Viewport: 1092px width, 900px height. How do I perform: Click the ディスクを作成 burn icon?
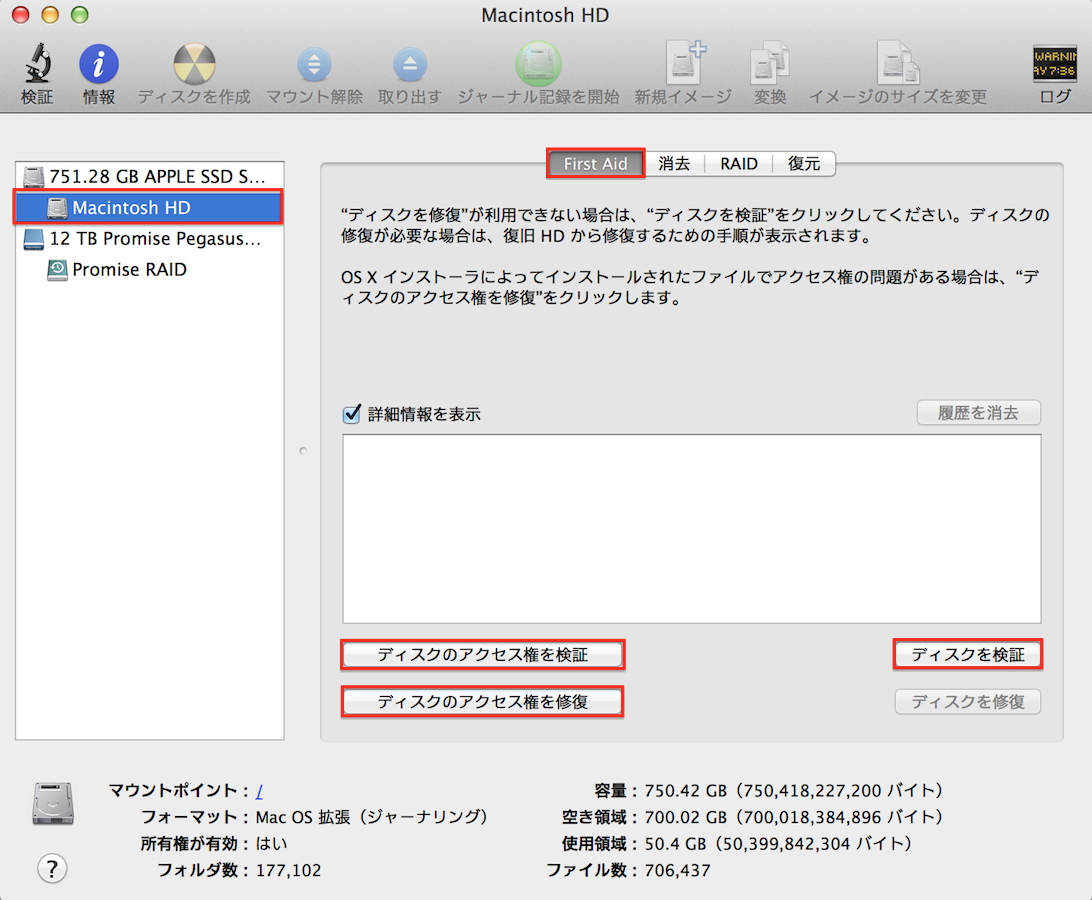(x=194, y=64)
